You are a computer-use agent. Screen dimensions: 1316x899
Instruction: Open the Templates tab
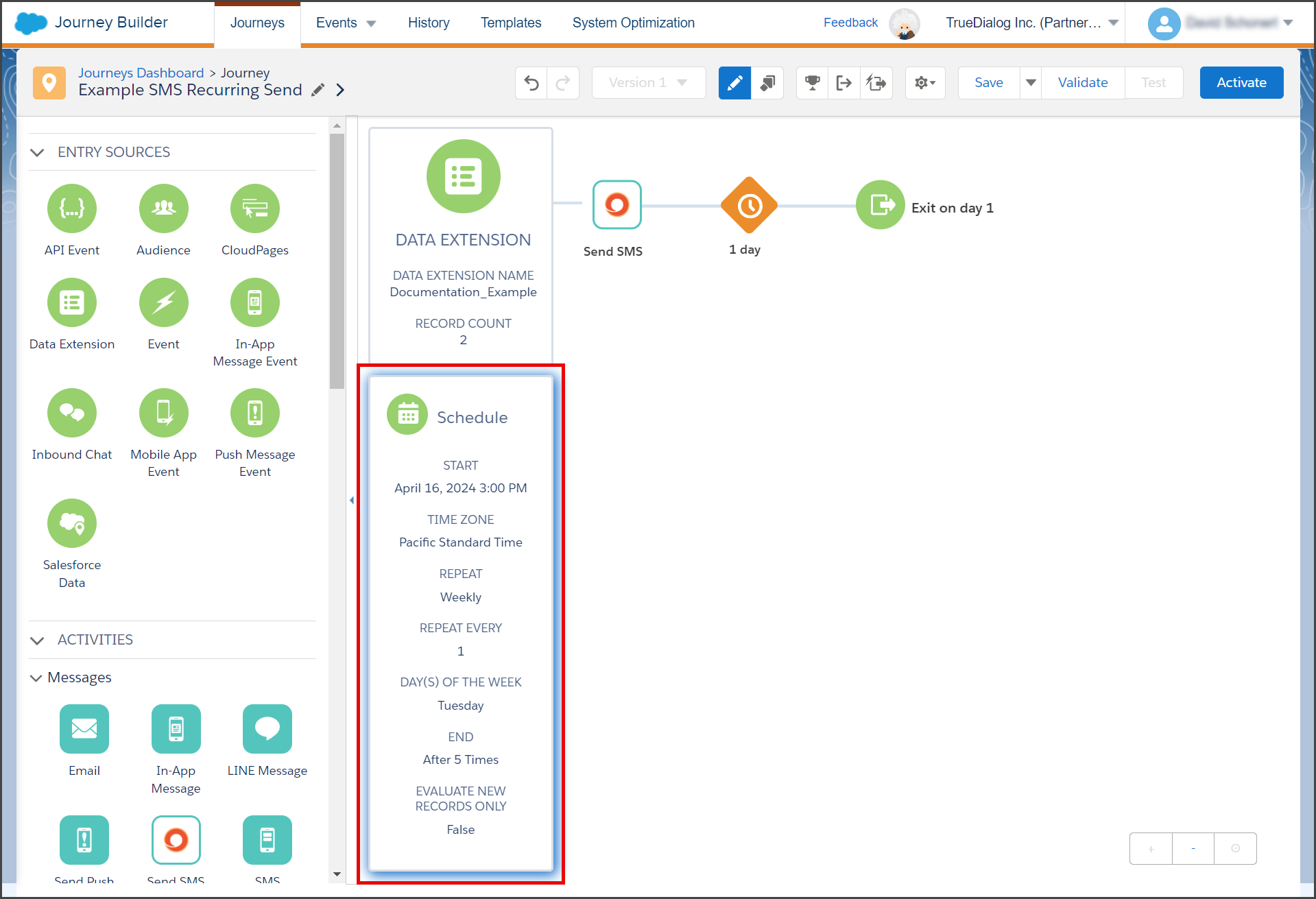point(511,23)
